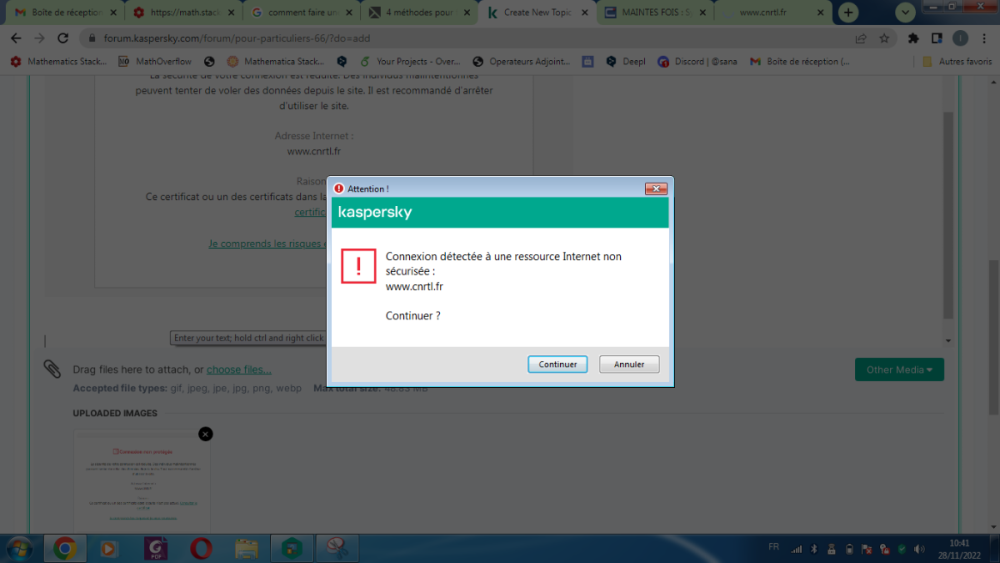Open the Chrome profile avatar

[960, 38]
